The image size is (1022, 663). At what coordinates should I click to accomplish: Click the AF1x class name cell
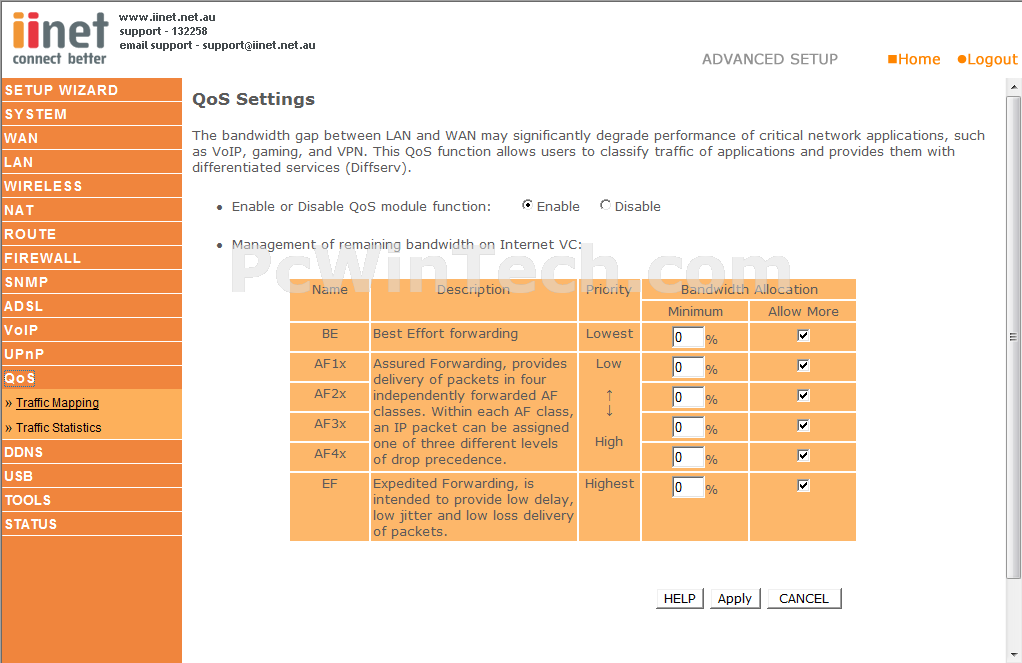pos(330,367)
